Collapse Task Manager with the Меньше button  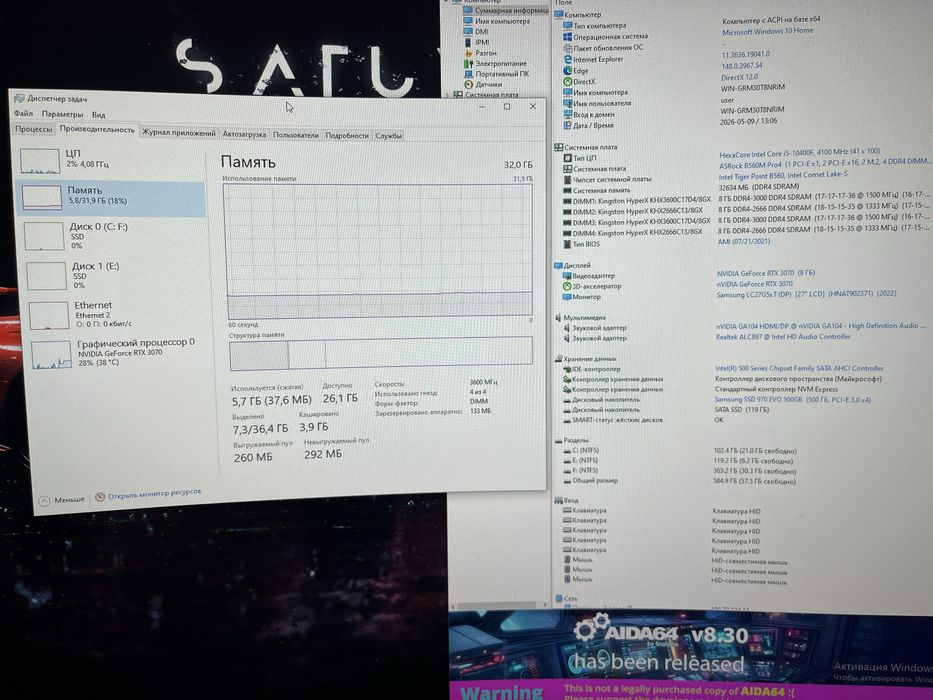point(62,500)
